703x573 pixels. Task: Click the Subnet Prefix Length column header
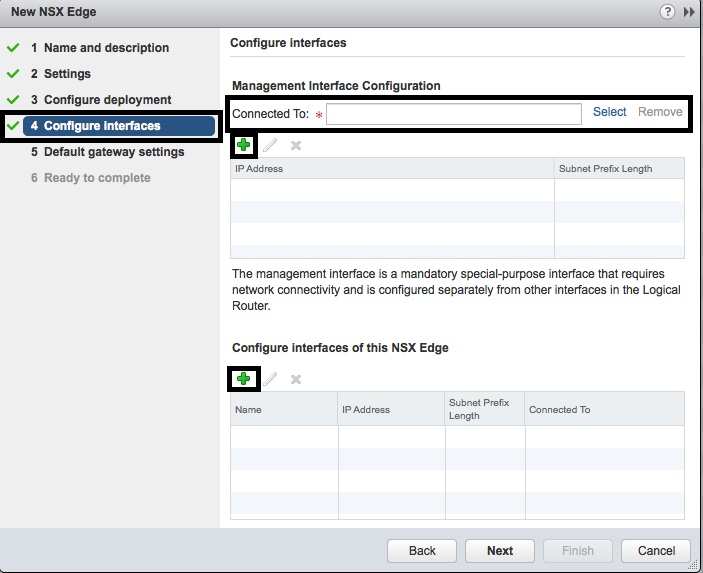pos(605,168)
